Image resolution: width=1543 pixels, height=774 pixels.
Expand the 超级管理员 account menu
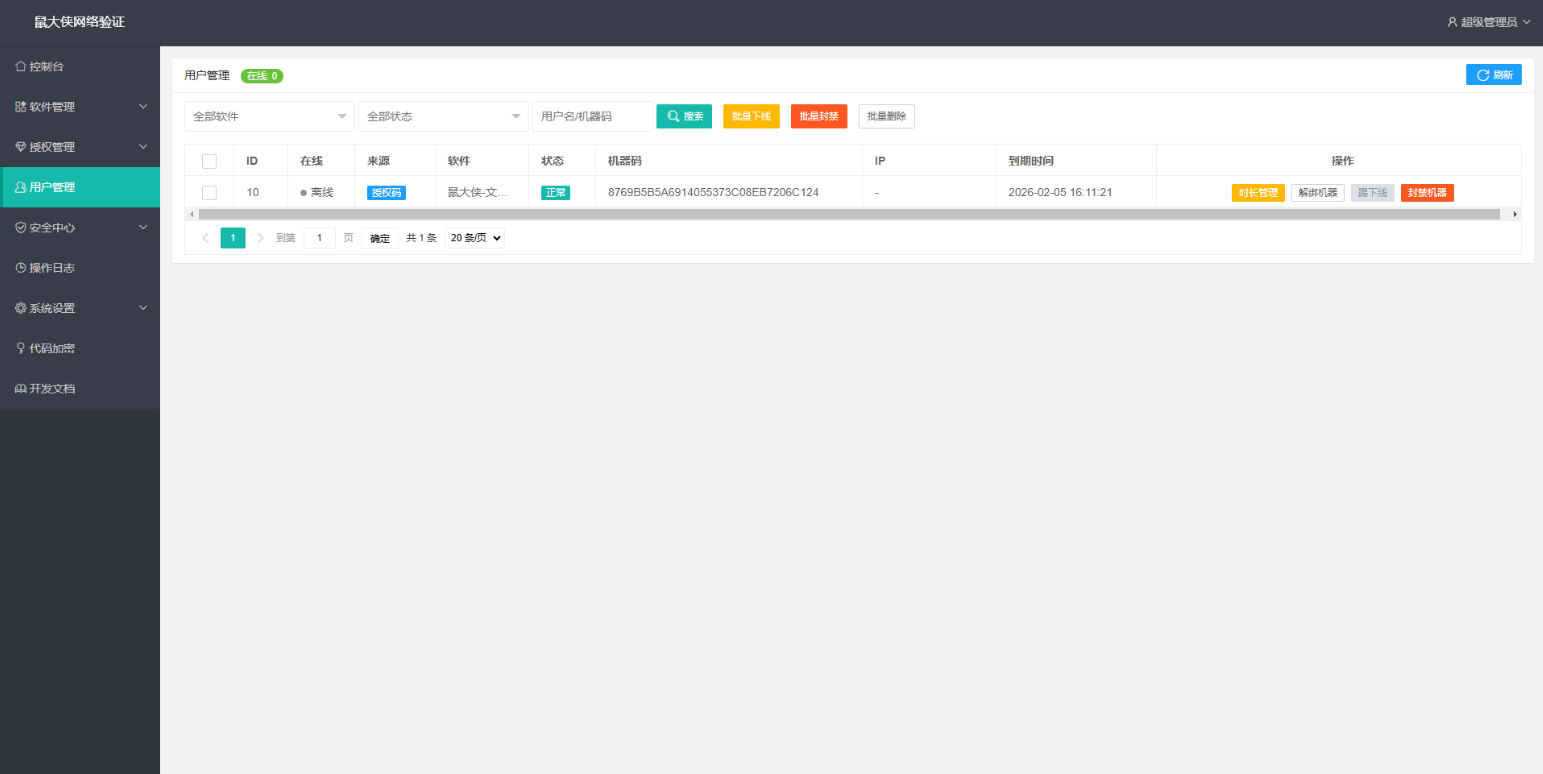pos(1488,22)
